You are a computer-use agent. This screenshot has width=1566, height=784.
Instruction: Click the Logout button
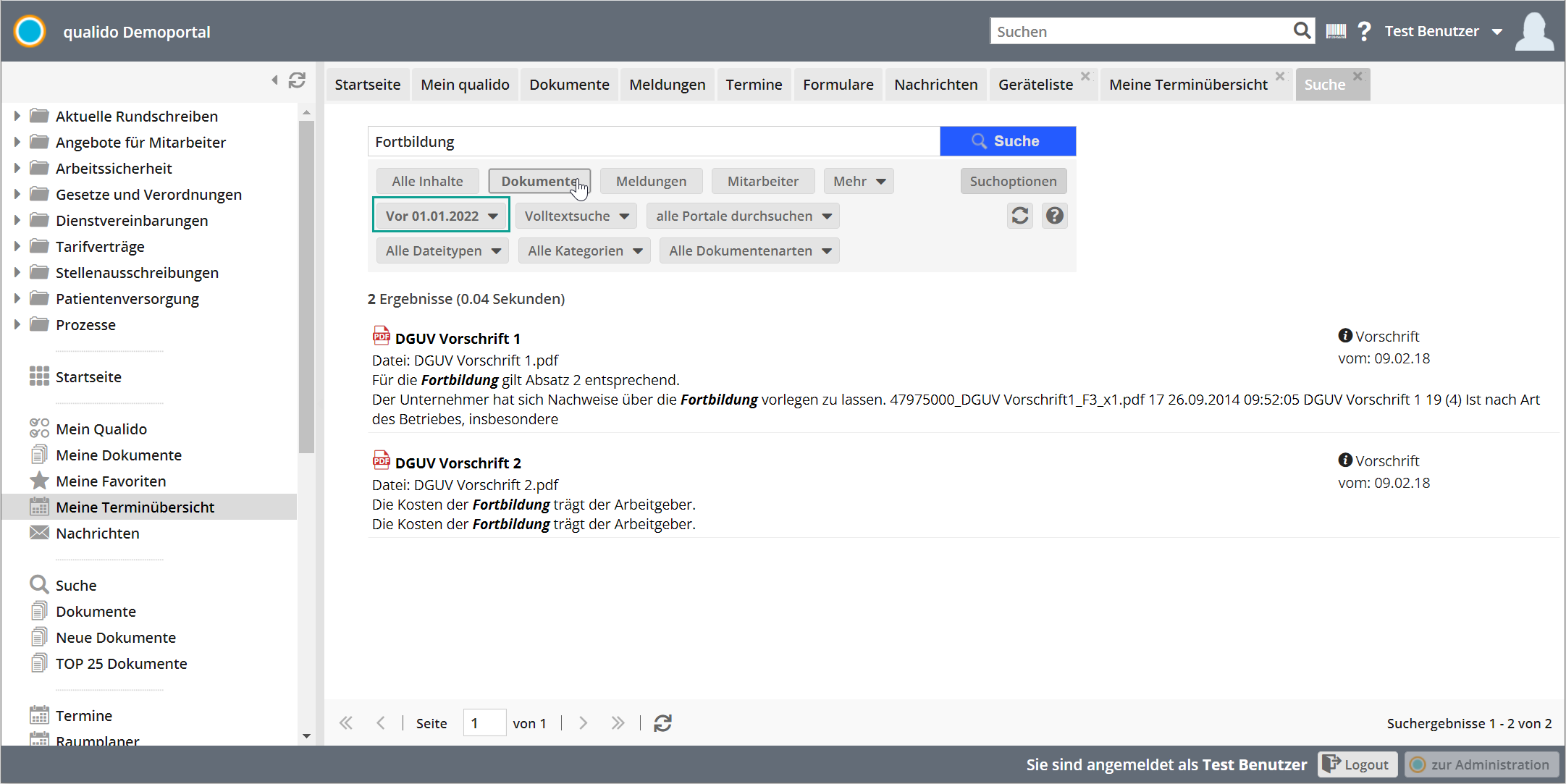coord(1356,764)
